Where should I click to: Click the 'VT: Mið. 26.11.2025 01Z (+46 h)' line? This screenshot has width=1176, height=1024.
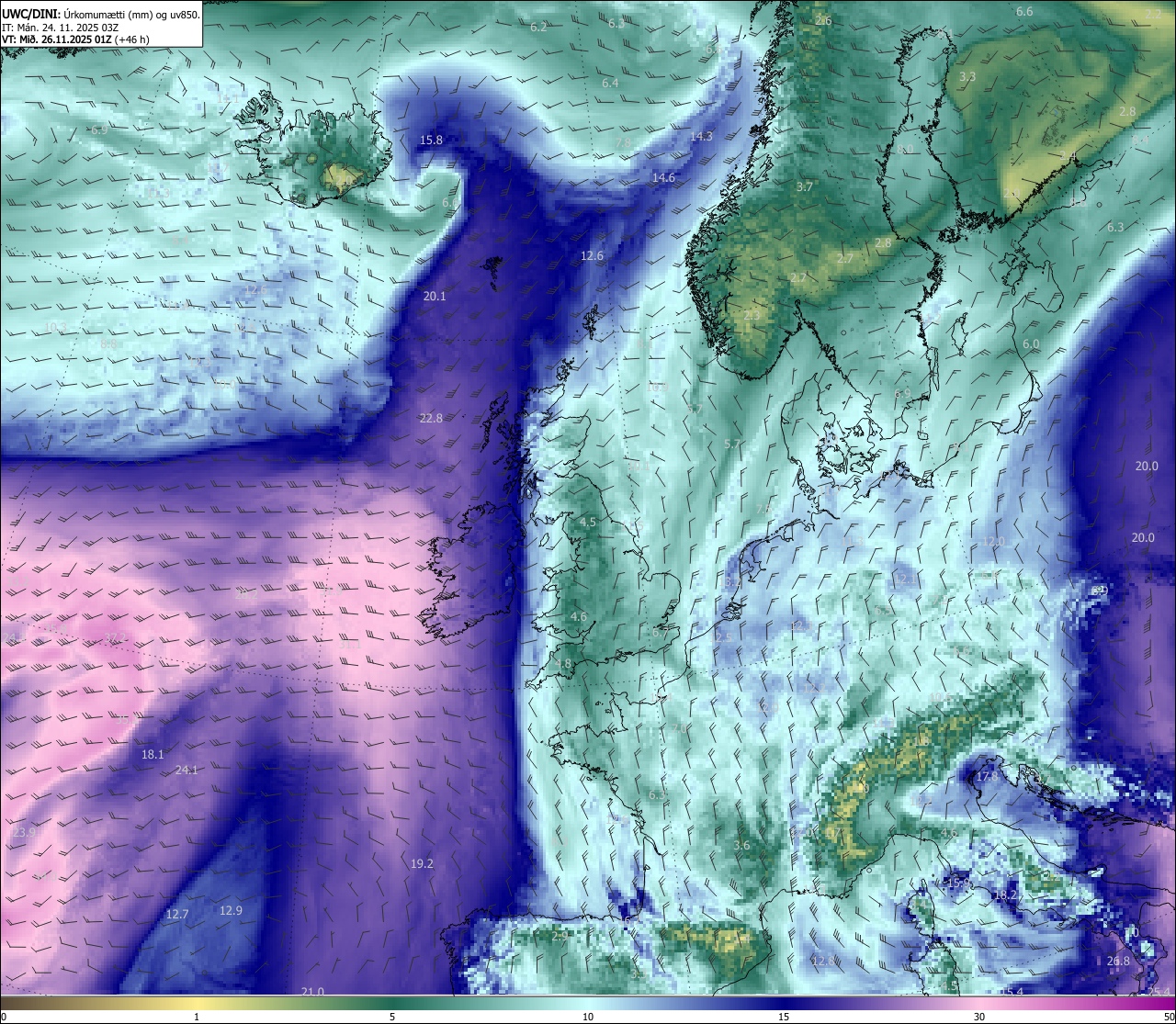[x=76, y=39]
